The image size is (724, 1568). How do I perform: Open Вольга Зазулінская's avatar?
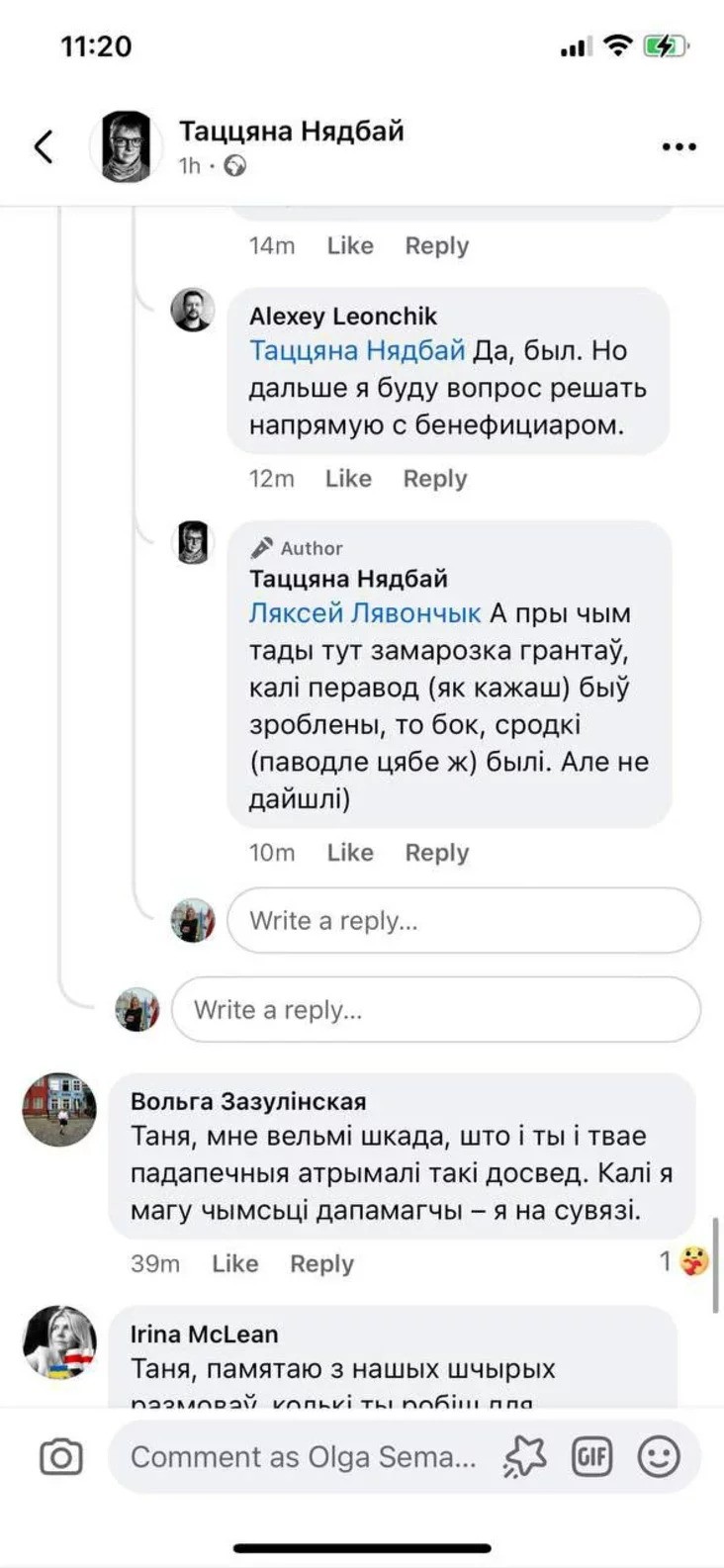pos(59,1110)
